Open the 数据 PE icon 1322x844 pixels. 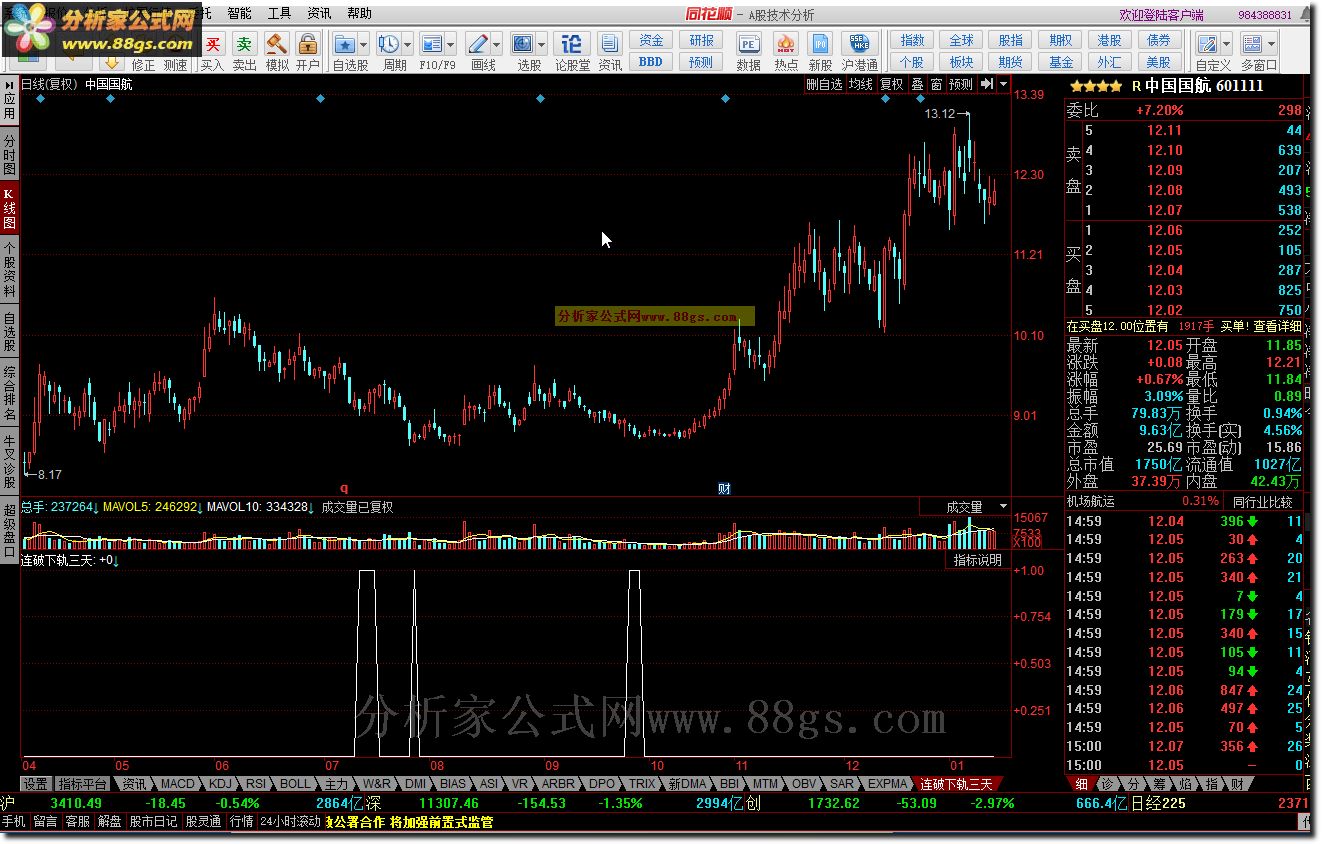point(748,44)
